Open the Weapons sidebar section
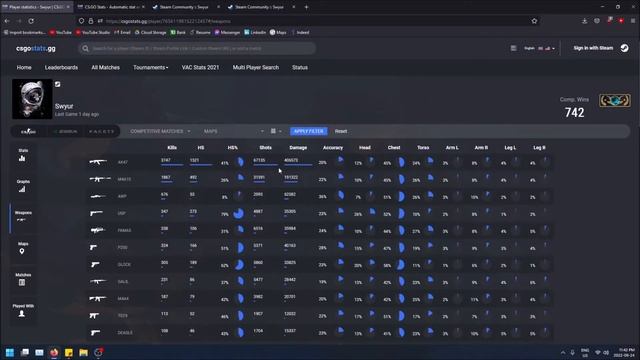The width and height of the screenshot is (640, 360). click(x=22, y=216)
